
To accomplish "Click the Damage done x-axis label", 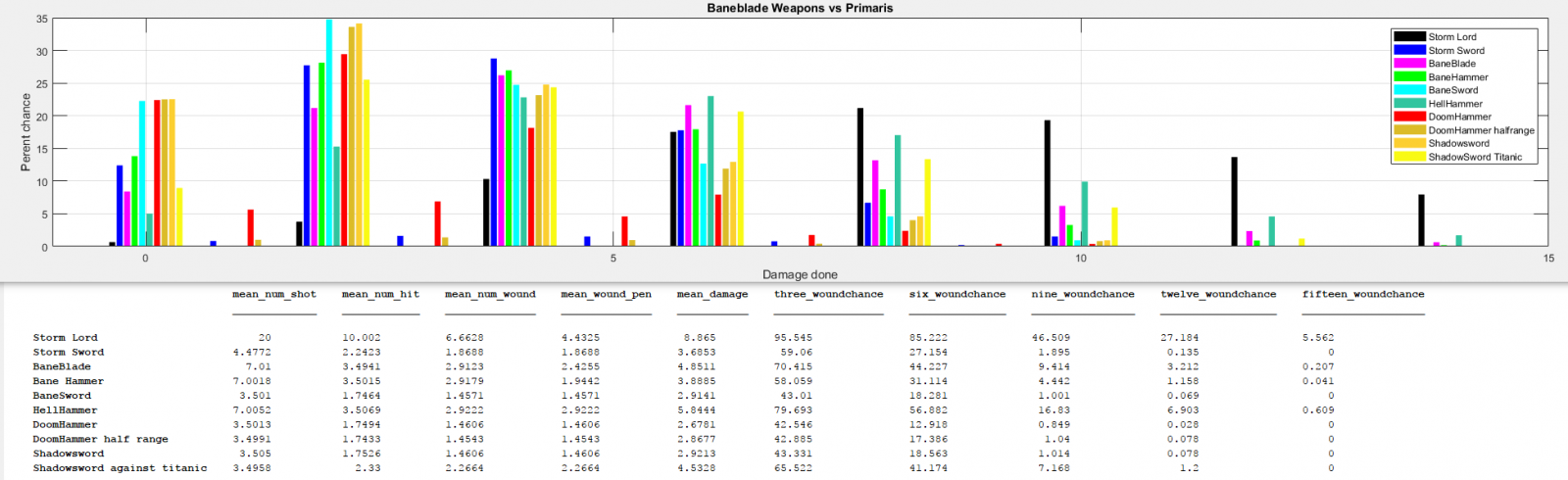I will click(x=800, y=275).
